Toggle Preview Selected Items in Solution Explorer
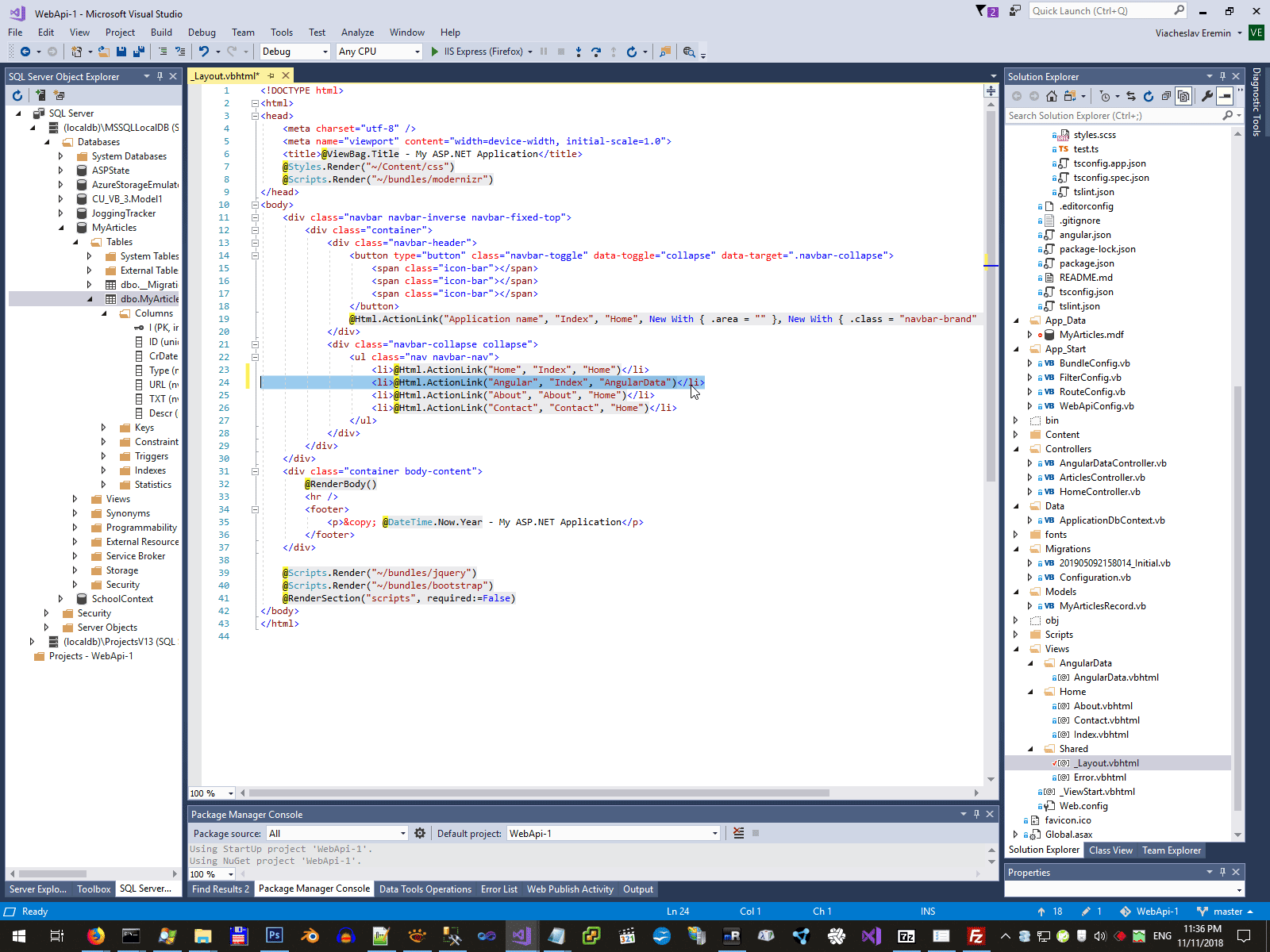The image size is (1270, 952). pyautogui.click(x=1225, y=96)
